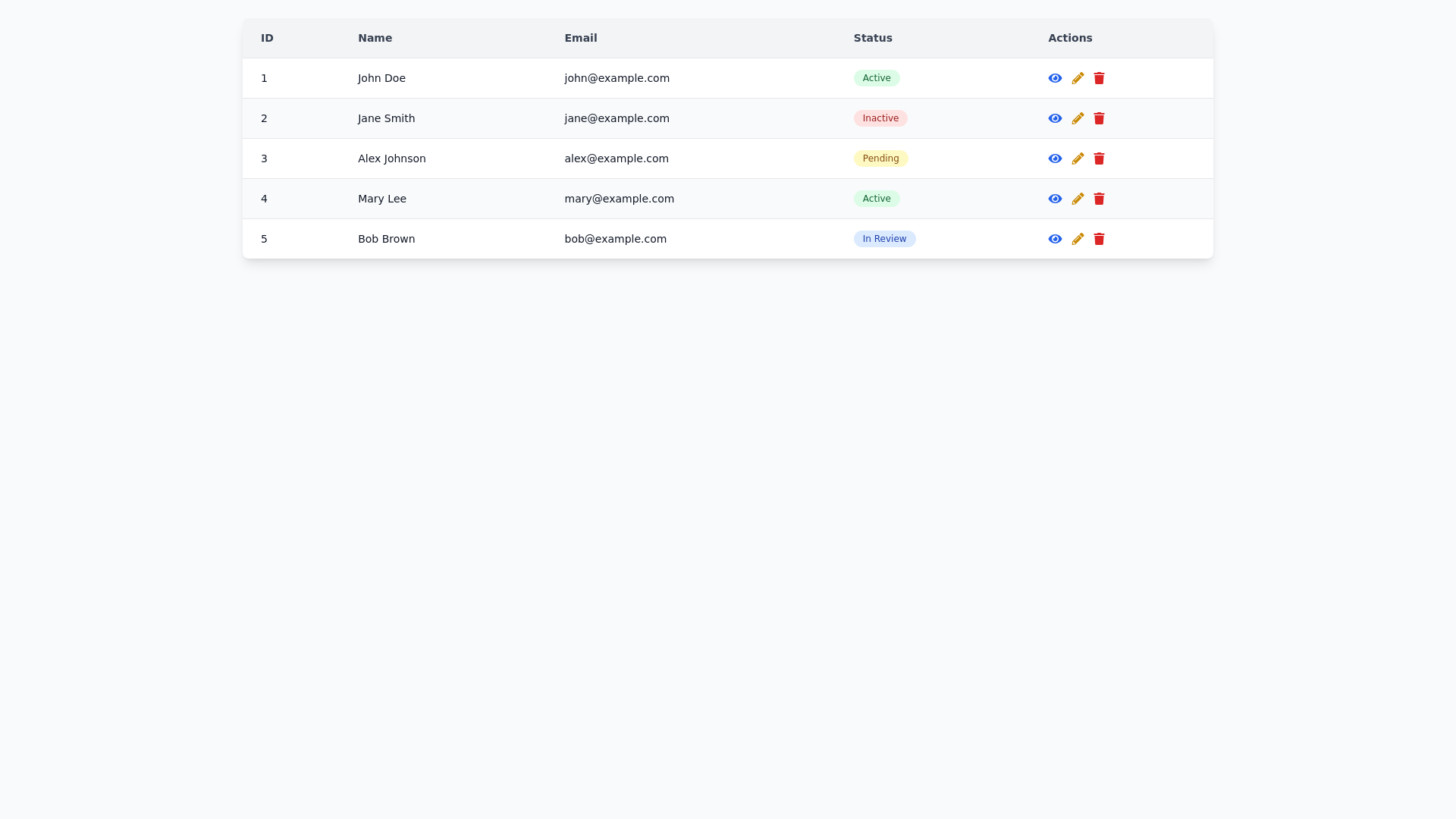Select the delete trash icon for Mary Lee
This screenshot has height=819, width=1456.
(1099, 199)
